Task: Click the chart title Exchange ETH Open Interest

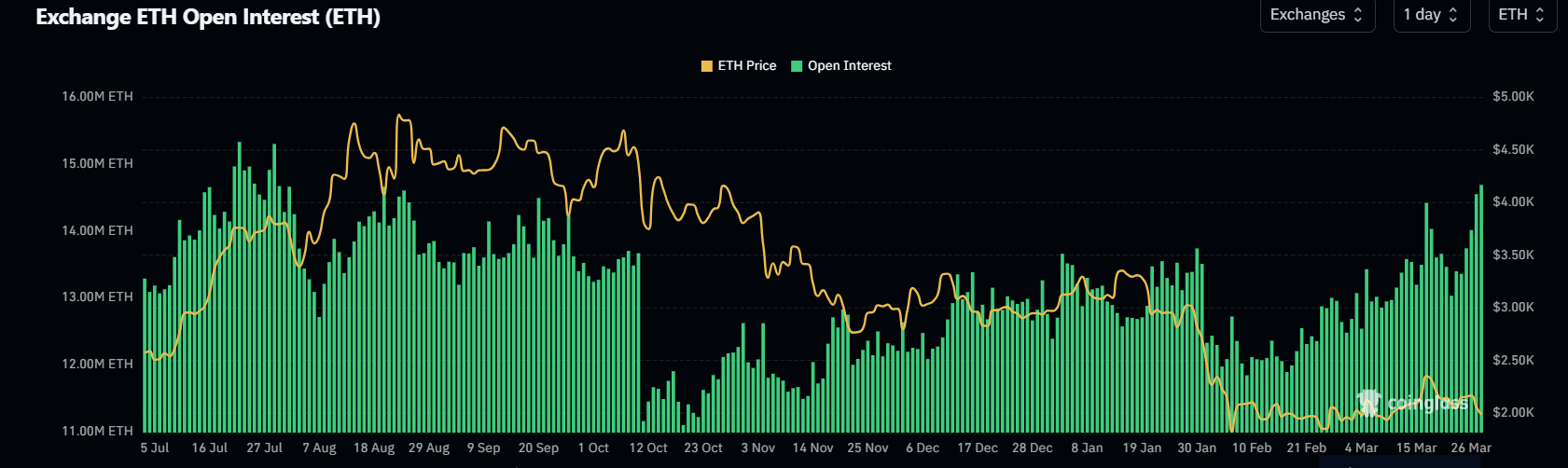Action: (x=208, y=18)
